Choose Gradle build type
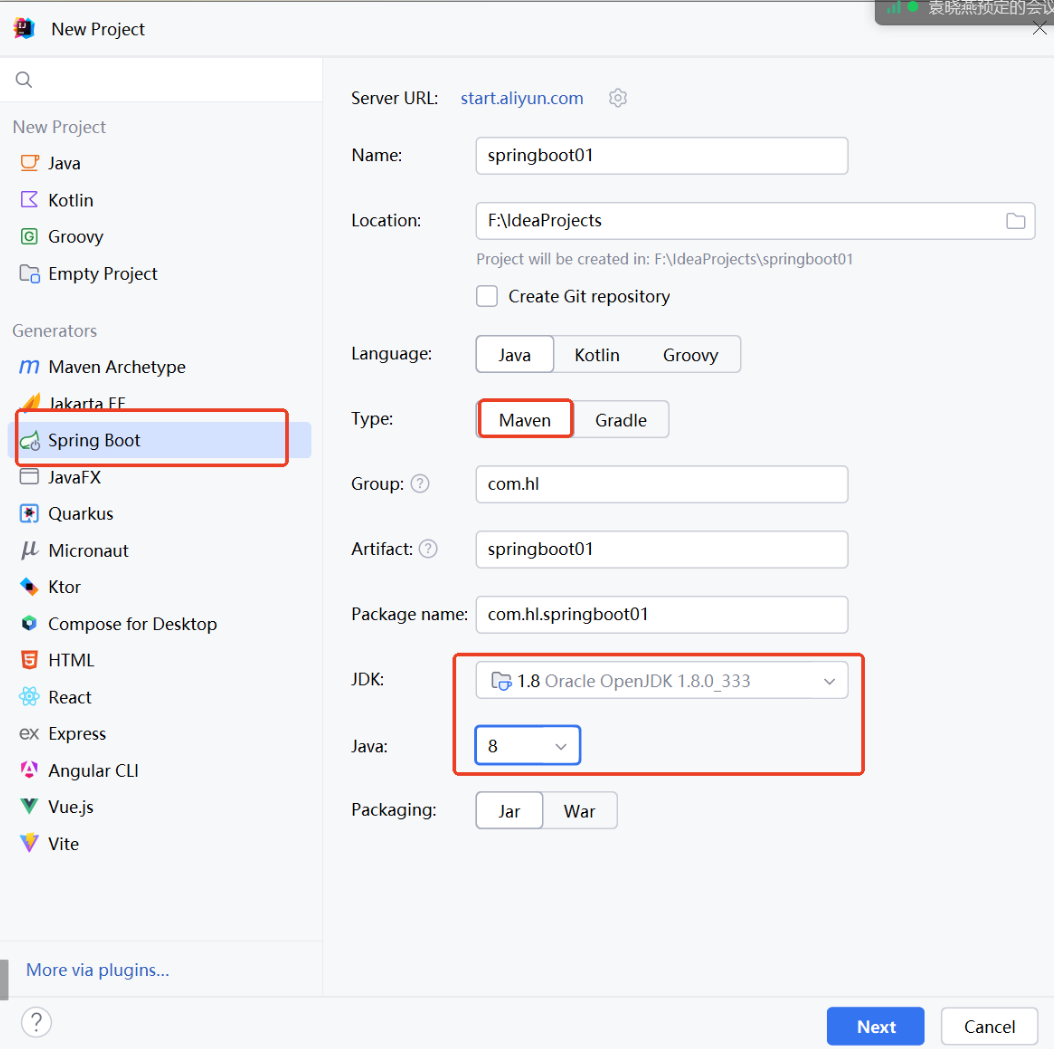The height and width of the screenshot is (1049, 1054). point(620,420)
